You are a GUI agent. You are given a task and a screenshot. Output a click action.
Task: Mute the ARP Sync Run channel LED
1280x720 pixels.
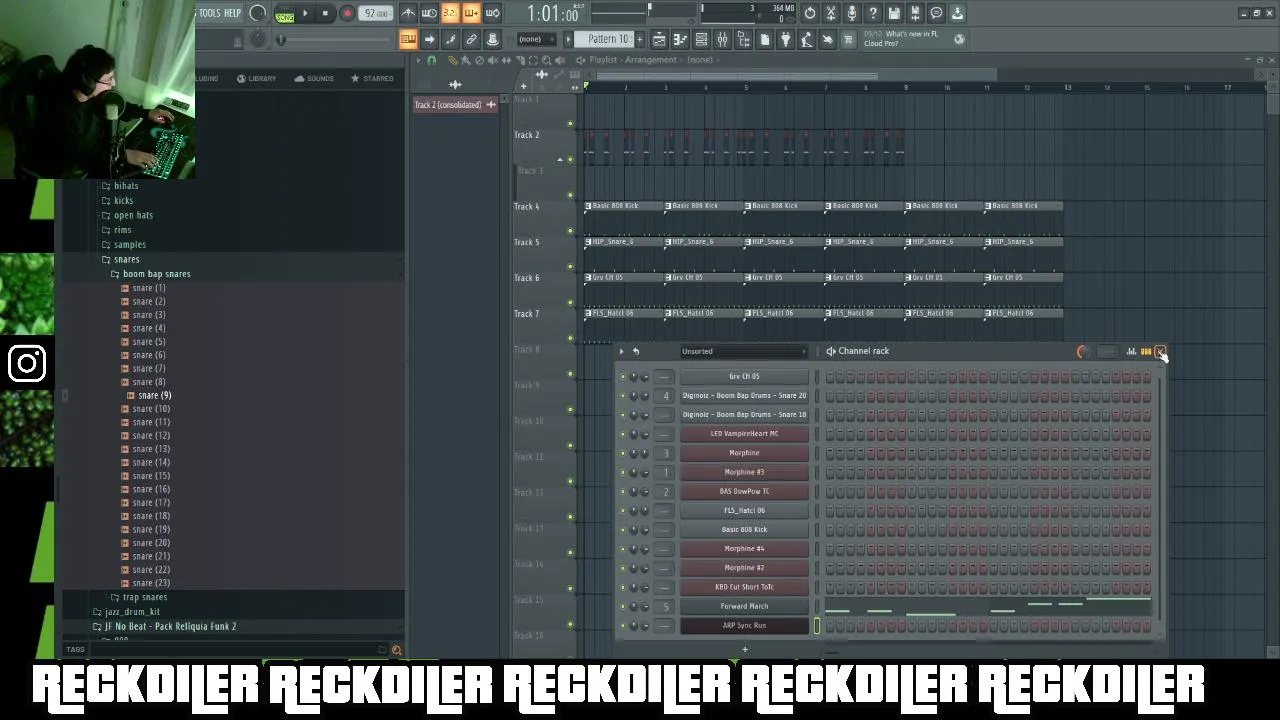(622, 626)
